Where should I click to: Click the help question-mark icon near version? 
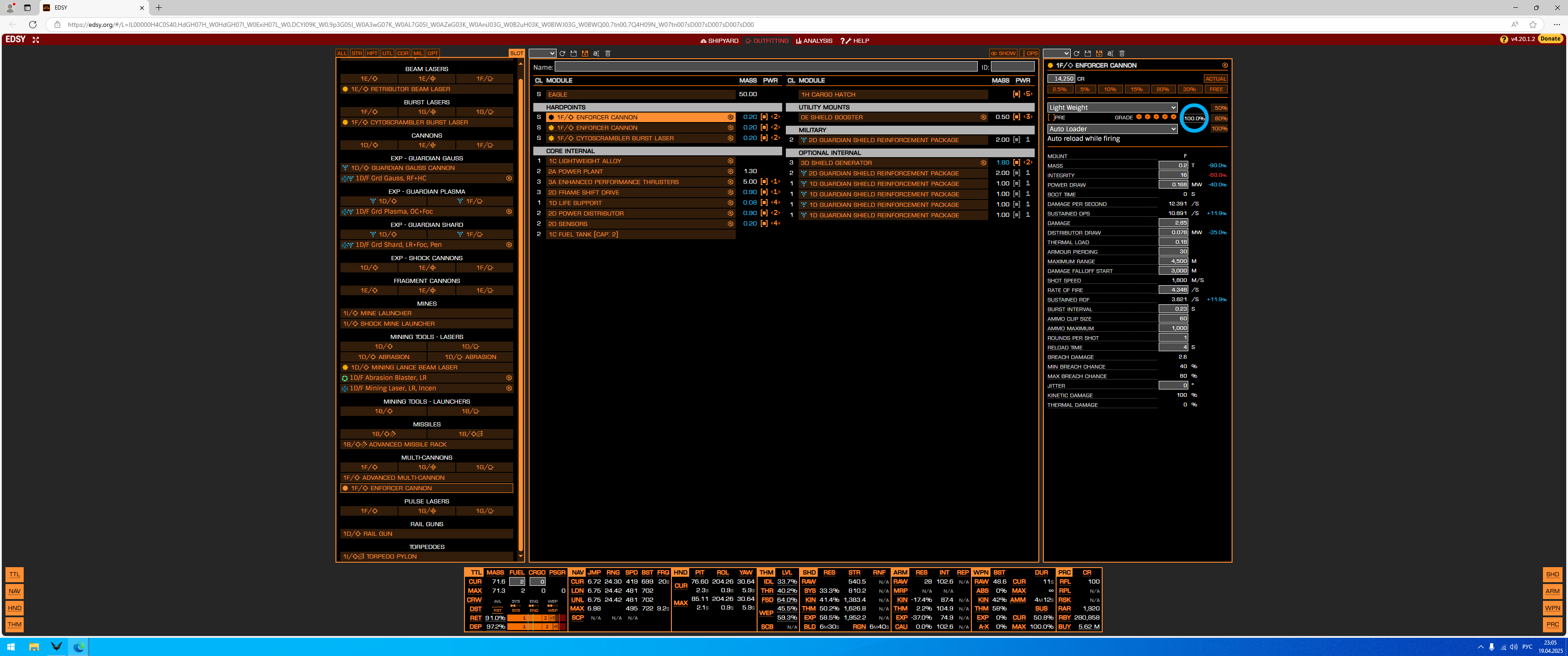1503,39
